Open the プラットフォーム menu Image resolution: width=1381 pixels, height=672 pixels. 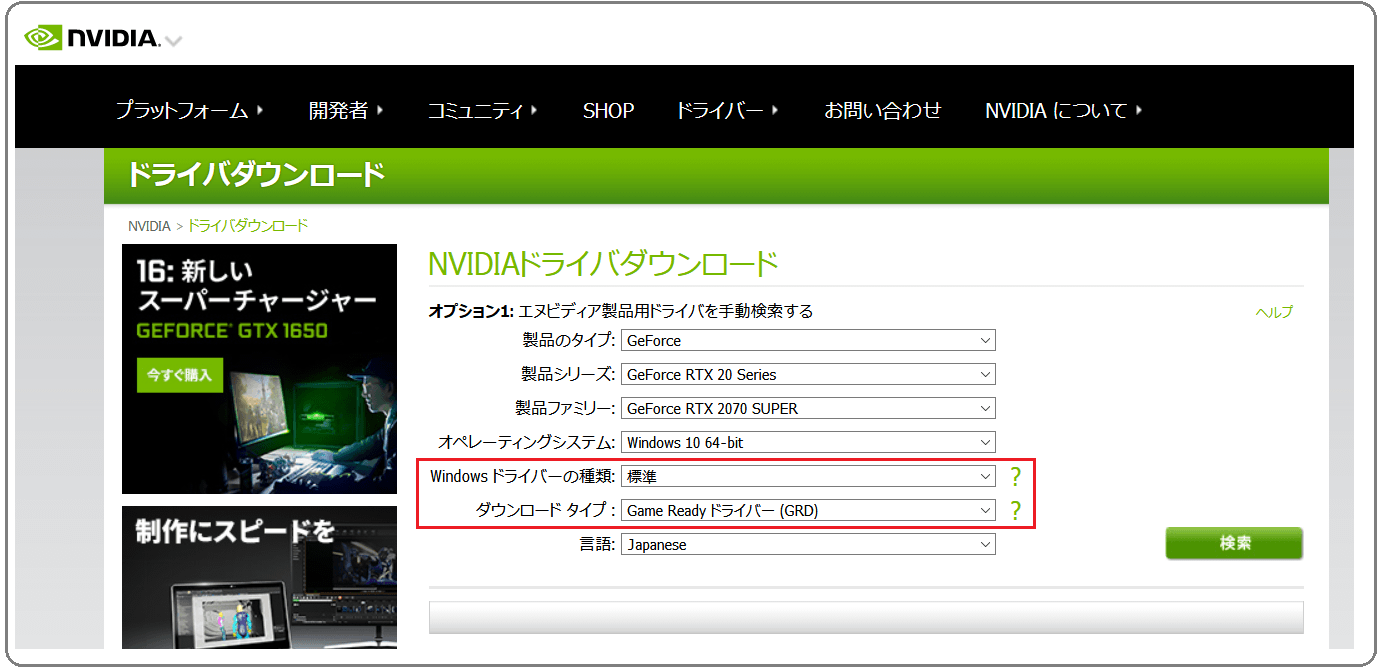[189, 110]
